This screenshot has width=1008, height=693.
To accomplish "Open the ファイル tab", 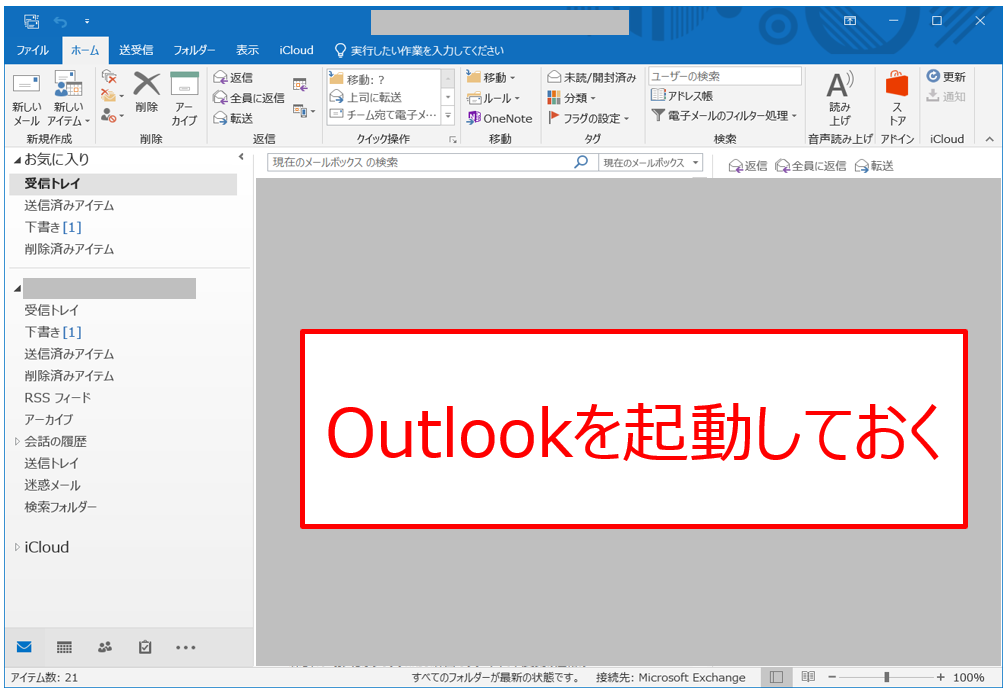I will pyautogui.click(x=32, y=50).
